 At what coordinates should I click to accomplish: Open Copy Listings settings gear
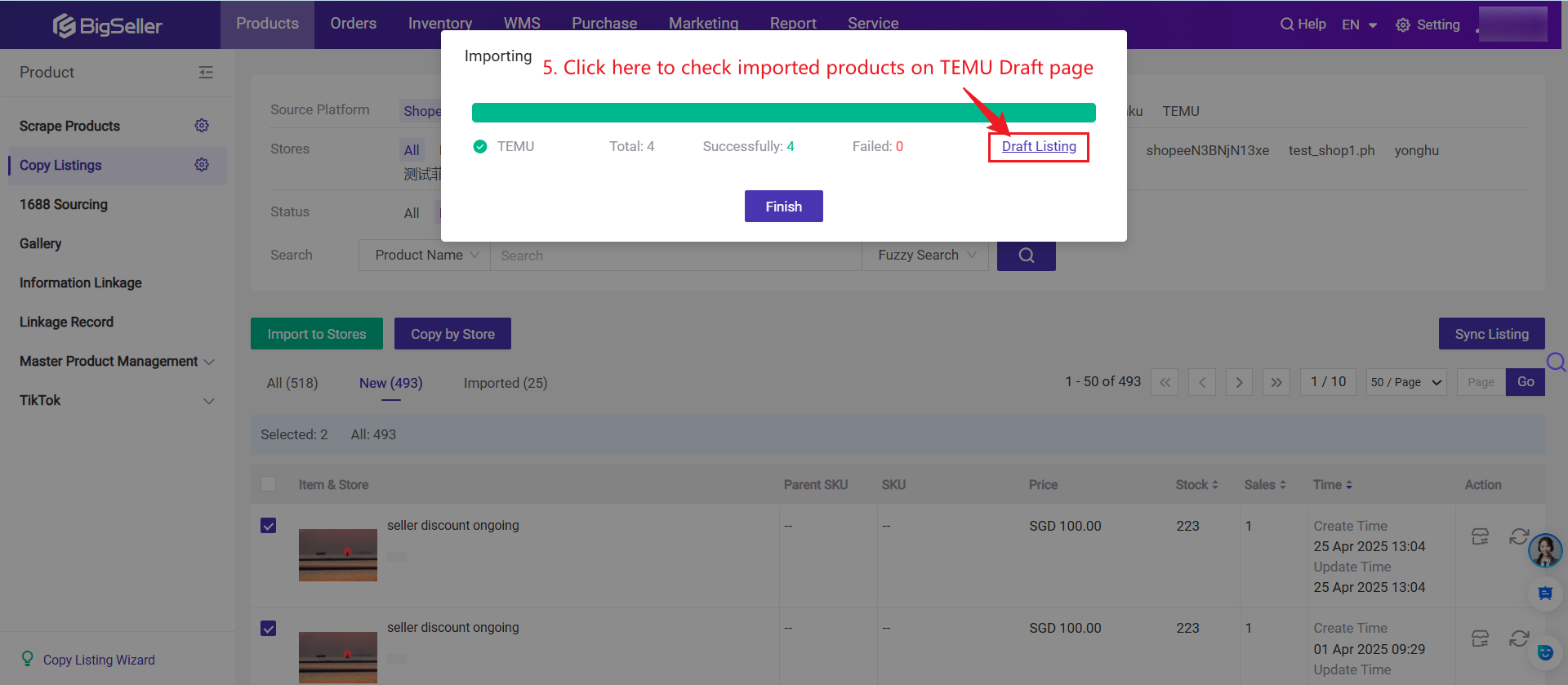pos(202,165)
